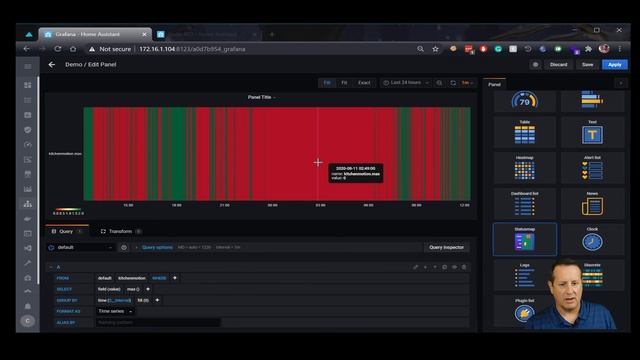Duplicate query A
This screenshot has height=360, width=640.
[x=444, y=267]
